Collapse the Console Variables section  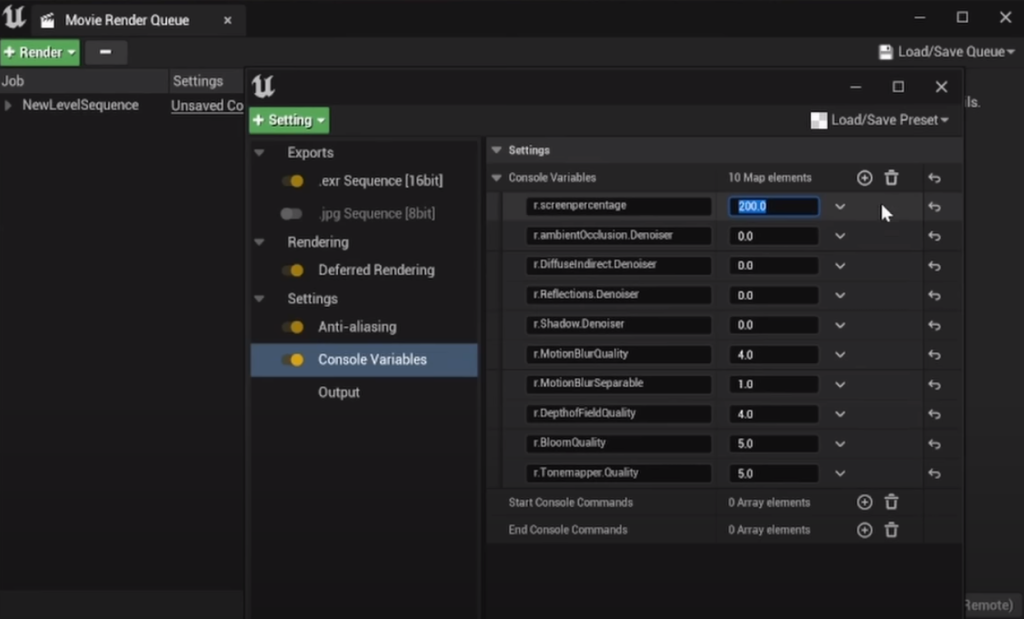click(497, 178)
